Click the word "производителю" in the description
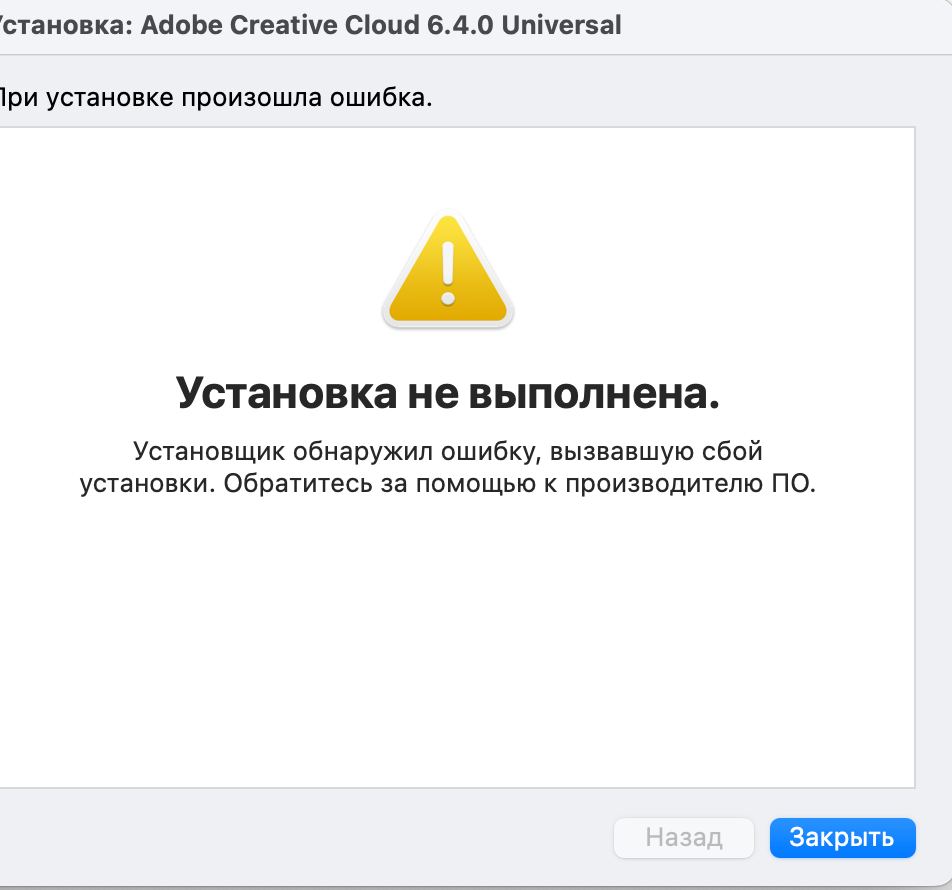952x890 pixels. (x=668, y=485)
